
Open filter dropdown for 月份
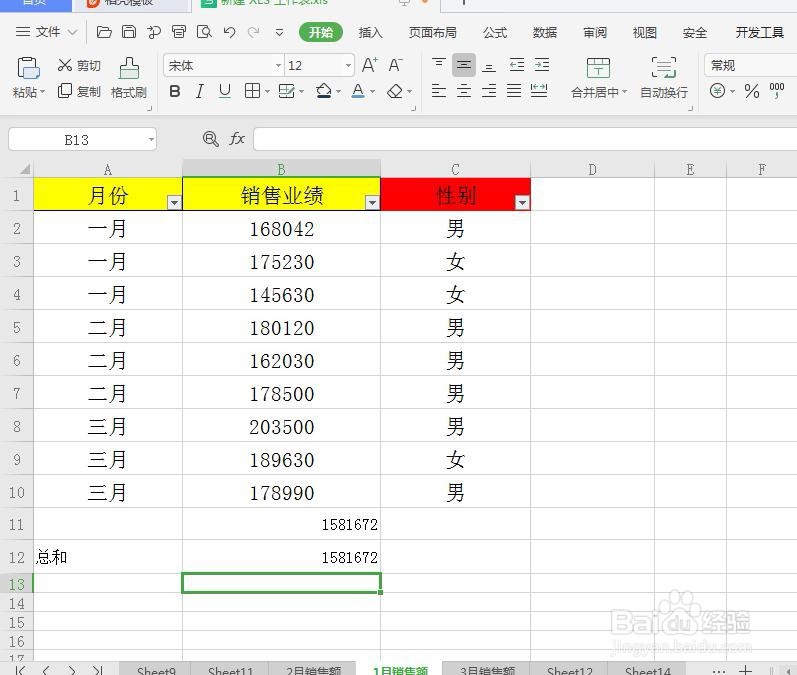[x=174, y=202]
